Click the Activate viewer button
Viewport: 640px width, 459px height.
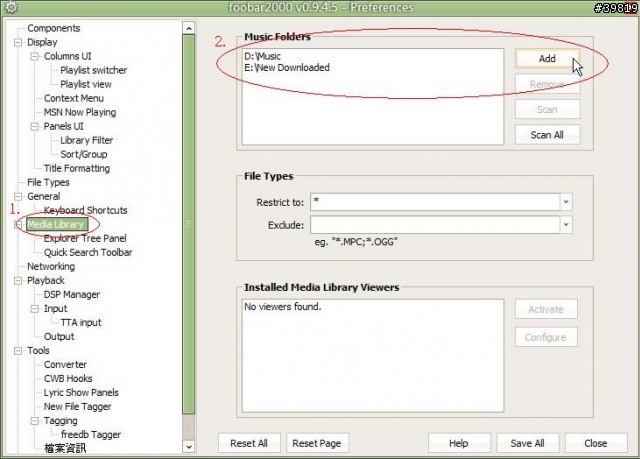pyautogui.click(x=546, y=309)
